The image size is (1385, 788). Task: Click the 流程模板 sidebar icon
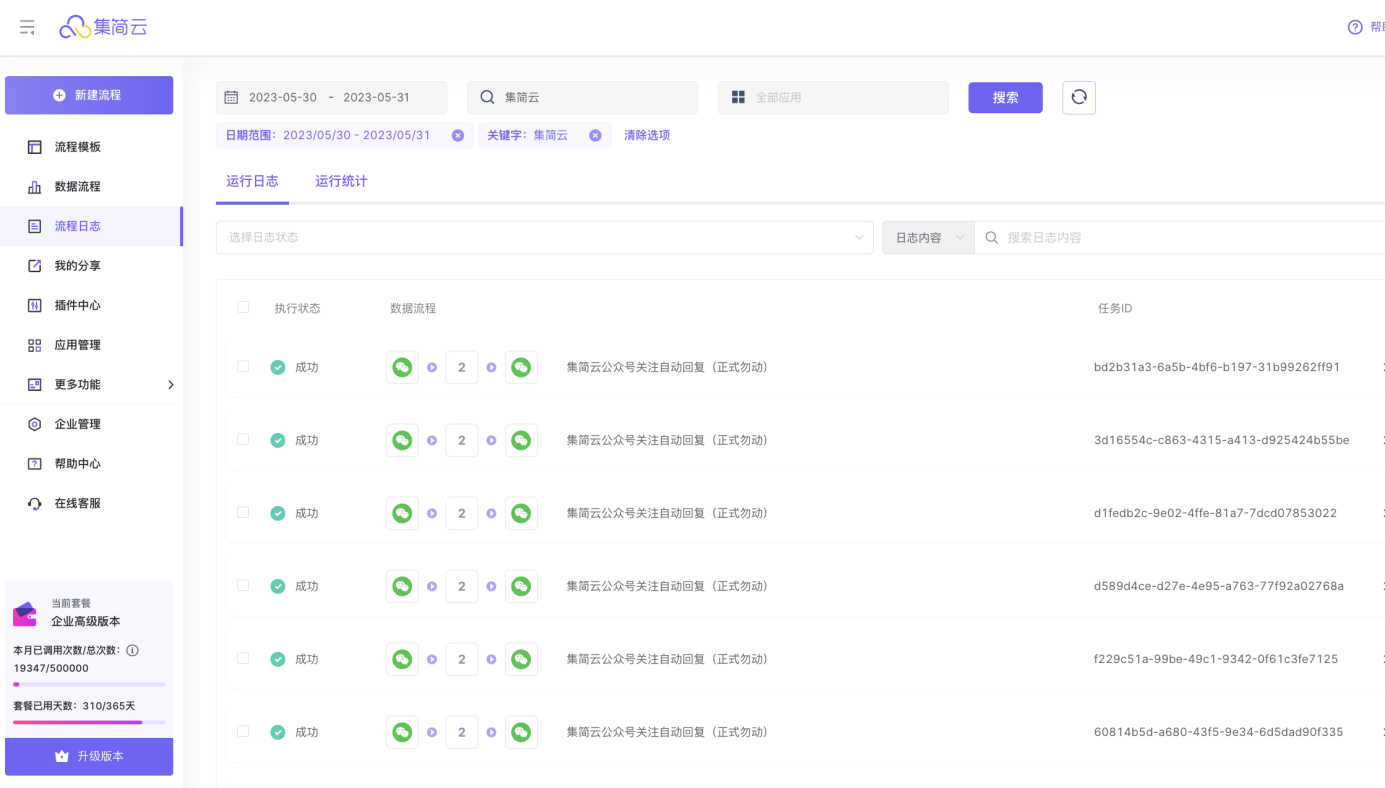[x=34, y=147]
